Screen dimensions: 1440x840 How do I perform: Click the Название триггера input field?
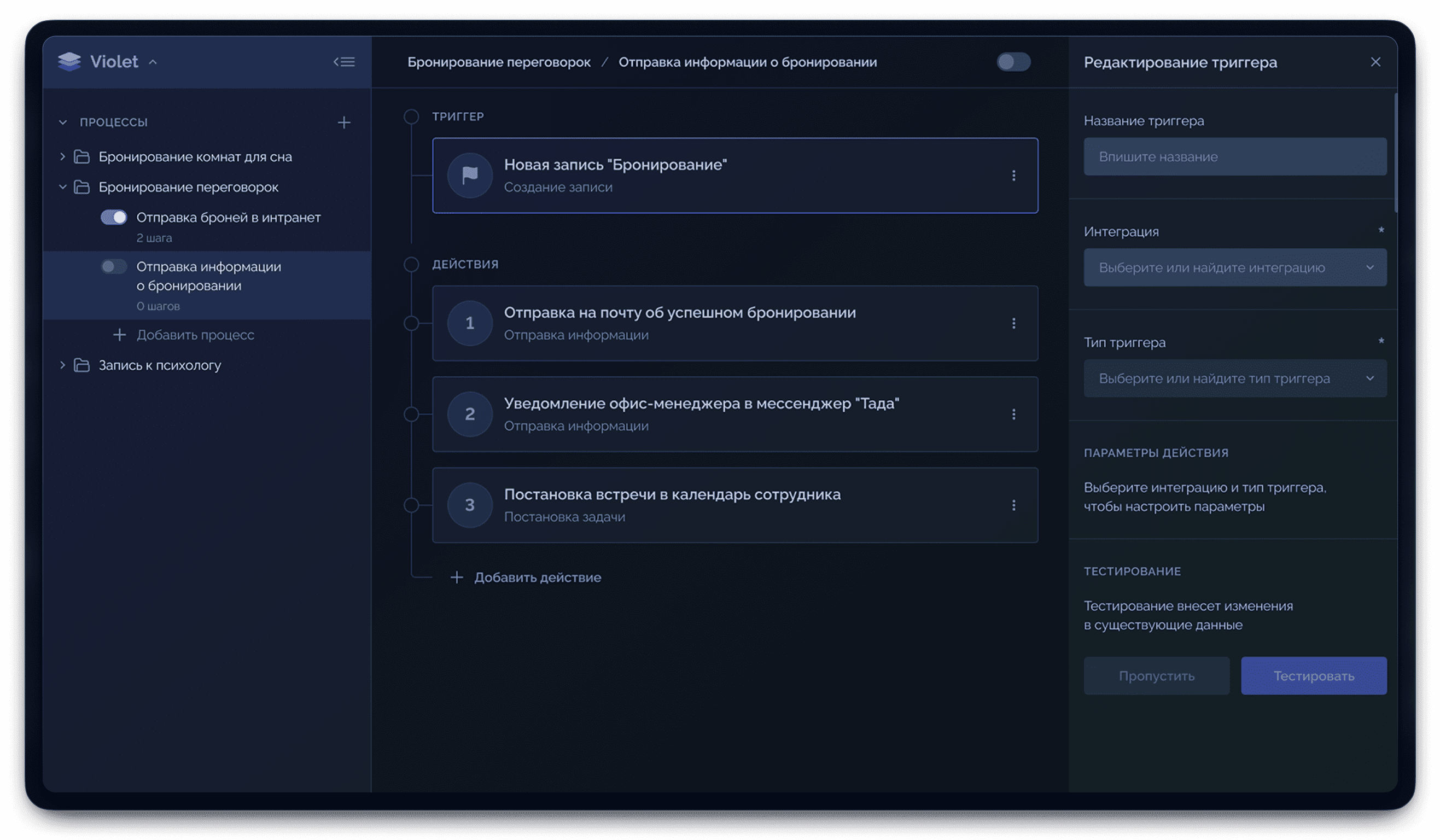pyautogui.click(x=1234, y=156)
